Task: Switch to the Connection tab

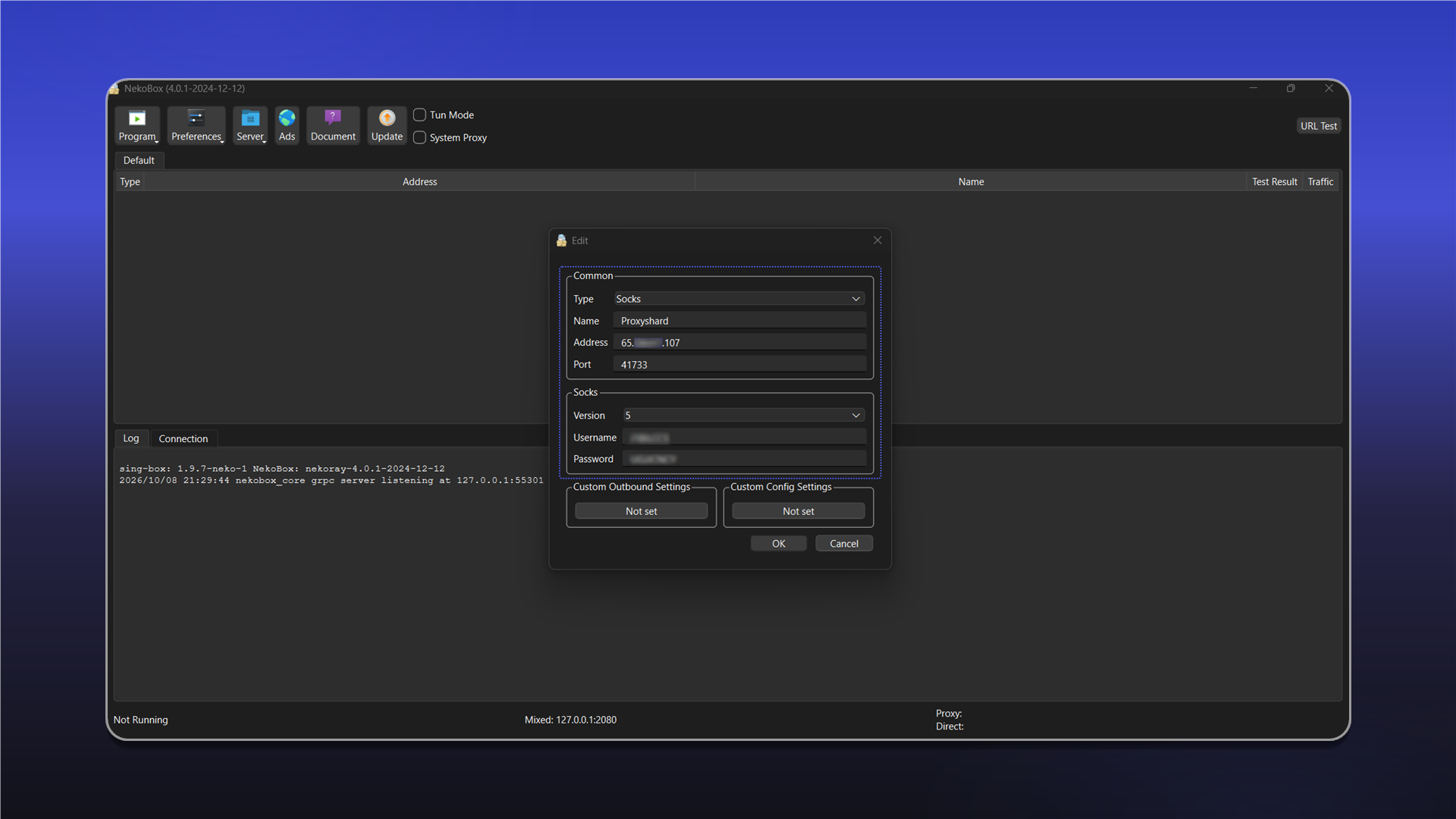Action: click(x=184, y=439)
